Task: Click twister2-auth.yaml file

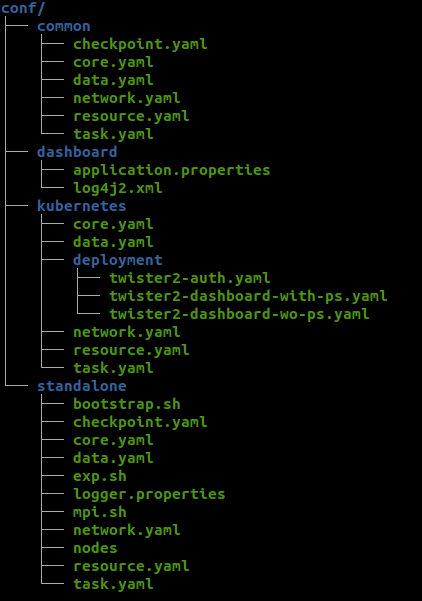Action: click(190, 278)
